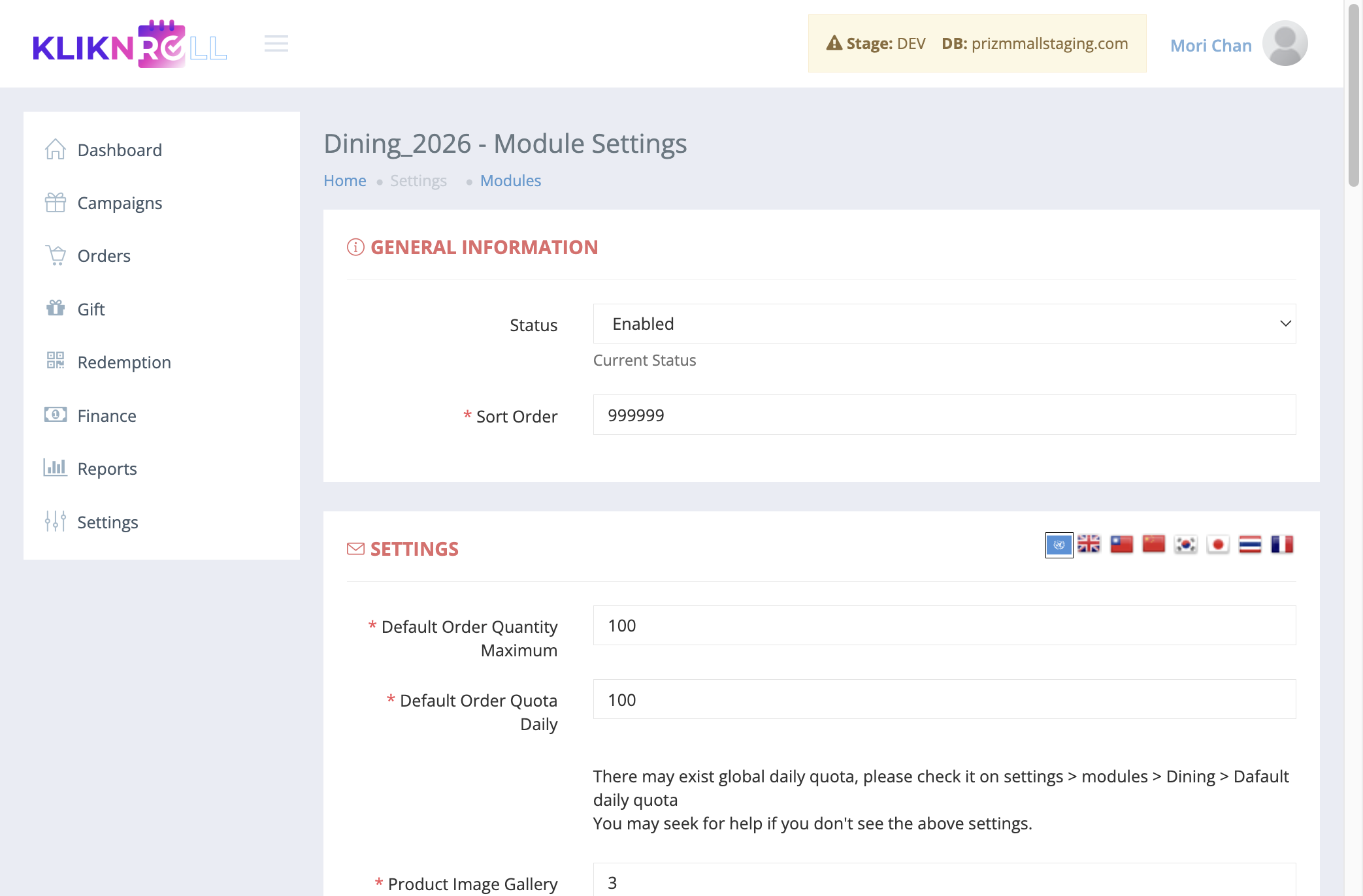Click the Settings breadcrumb text
This screenshot has height=896, width=1363.
[418, 181]
